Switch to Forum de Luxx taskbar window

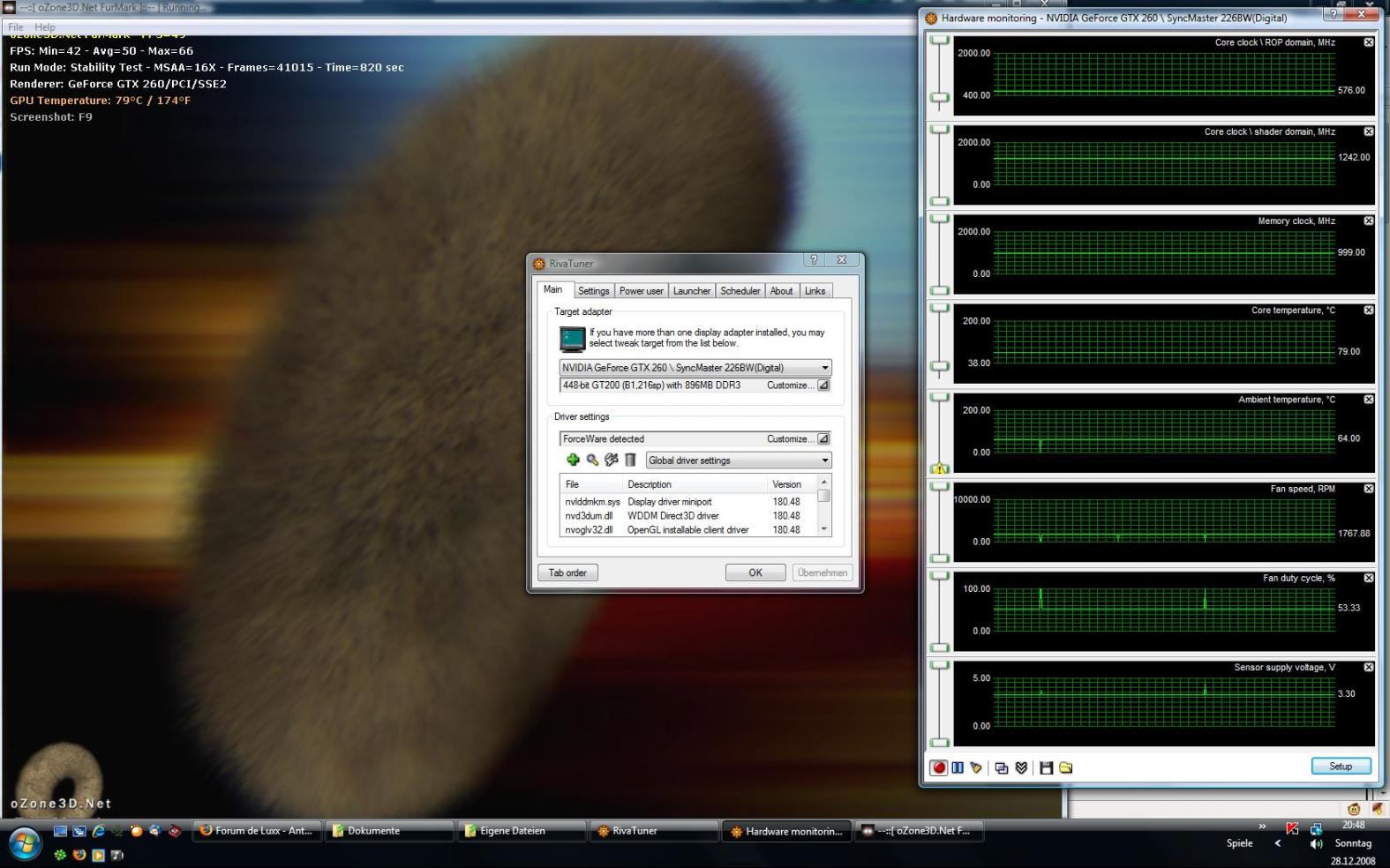point(258,831)
